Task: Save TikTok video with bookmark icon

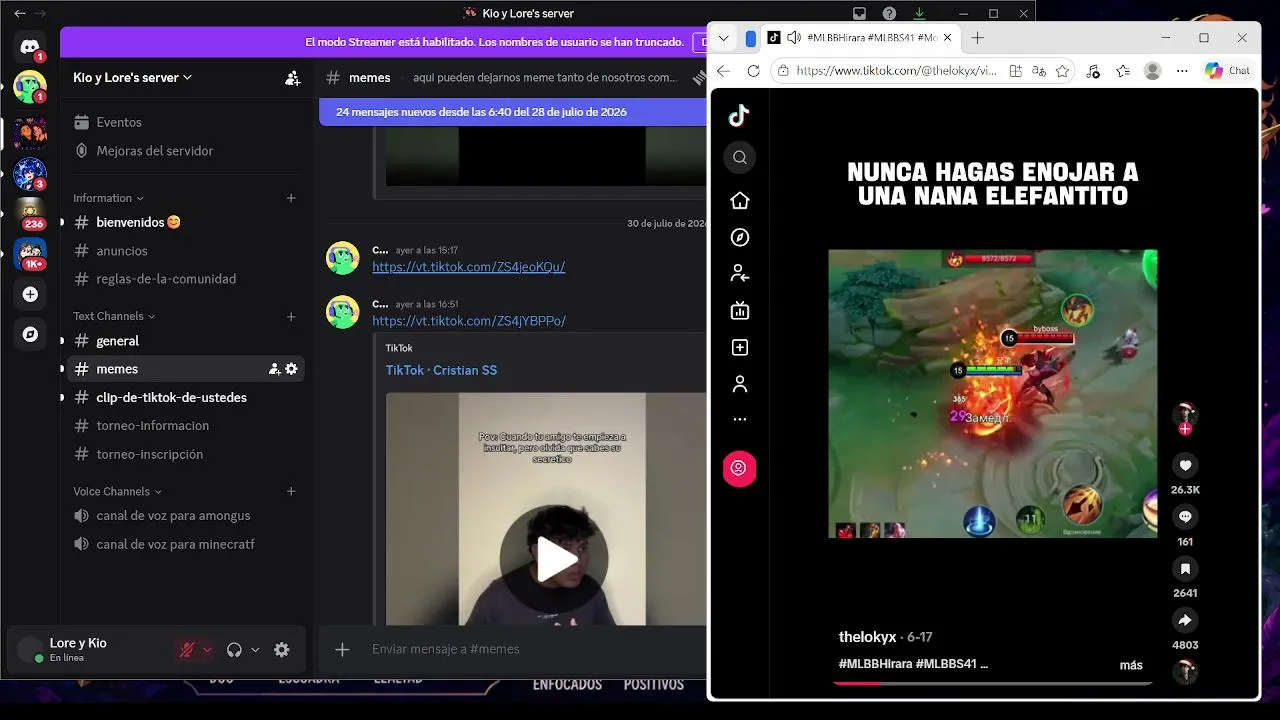Action: 1185,569
